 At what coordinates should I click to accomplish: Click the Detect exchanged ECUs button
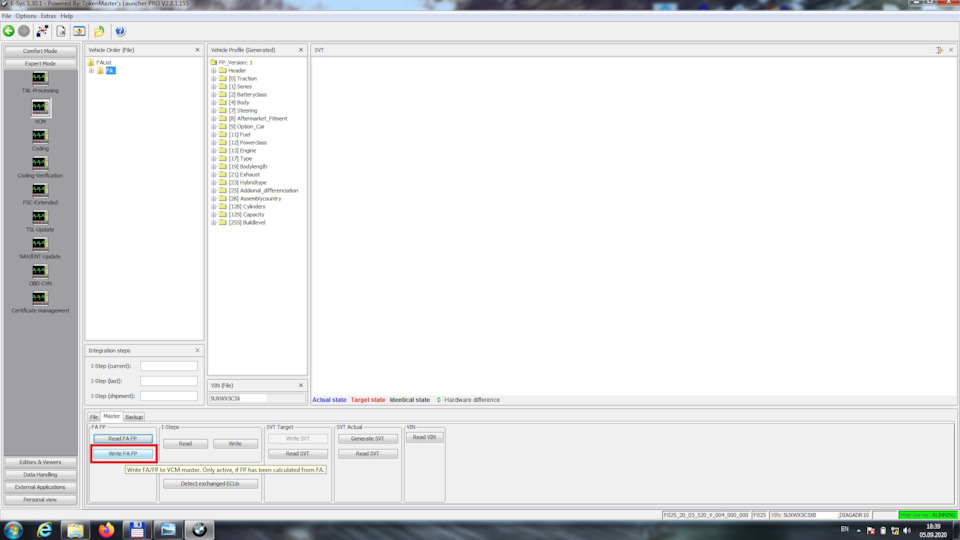(x=210, y=484)
